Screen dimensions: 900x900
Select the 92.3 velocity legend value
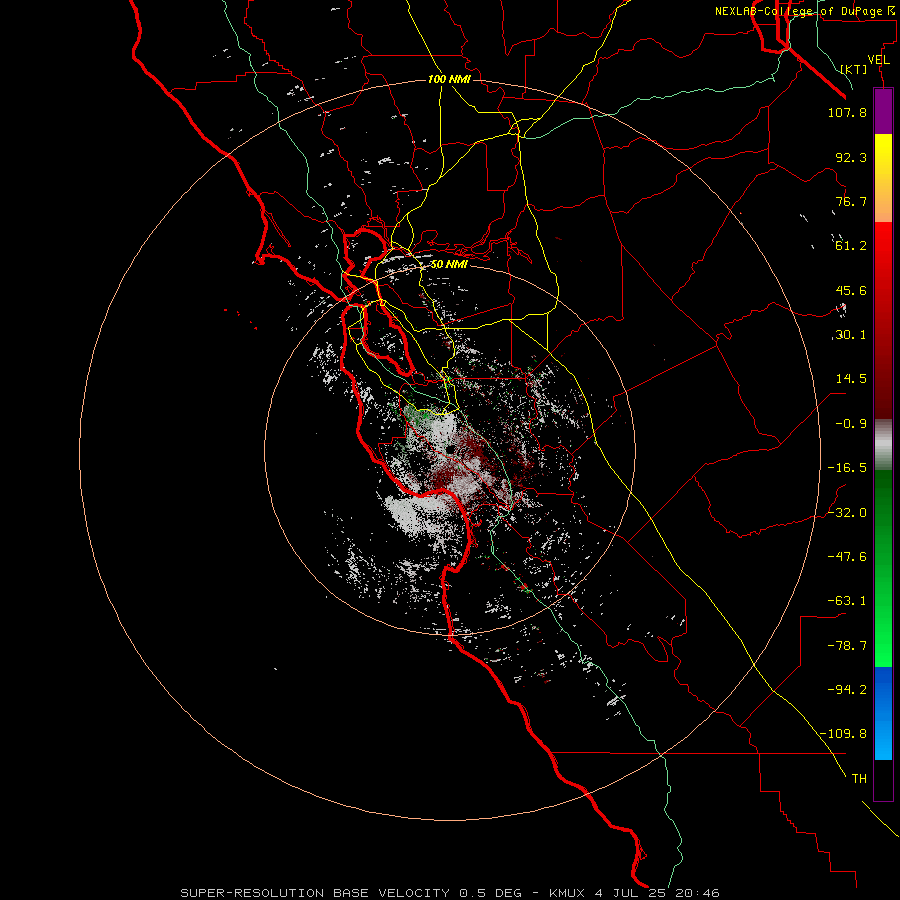[851, 157]
